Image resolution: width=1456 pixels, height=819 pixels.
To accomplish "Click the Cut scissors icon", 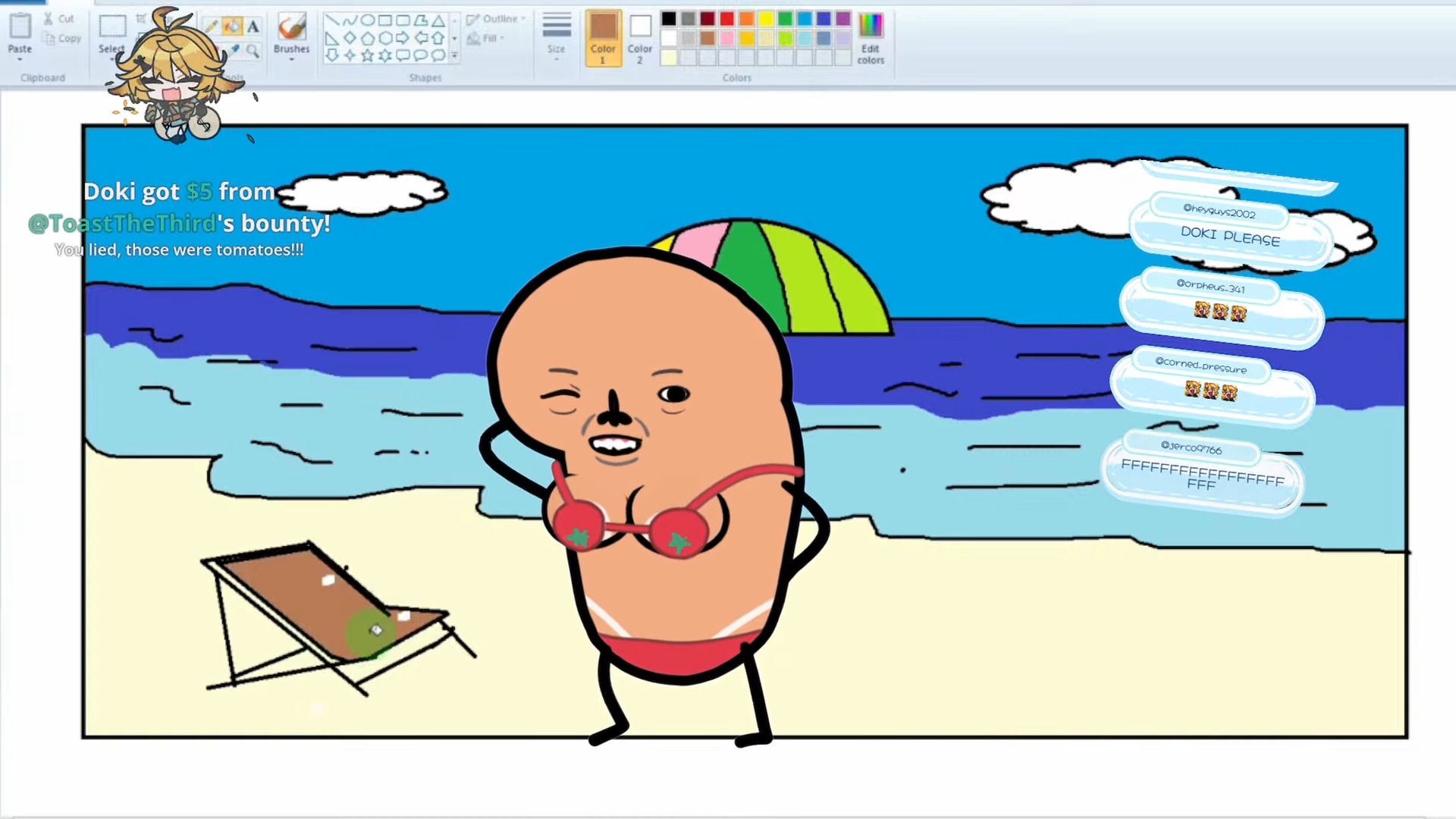I will click(x=49, y=18).
